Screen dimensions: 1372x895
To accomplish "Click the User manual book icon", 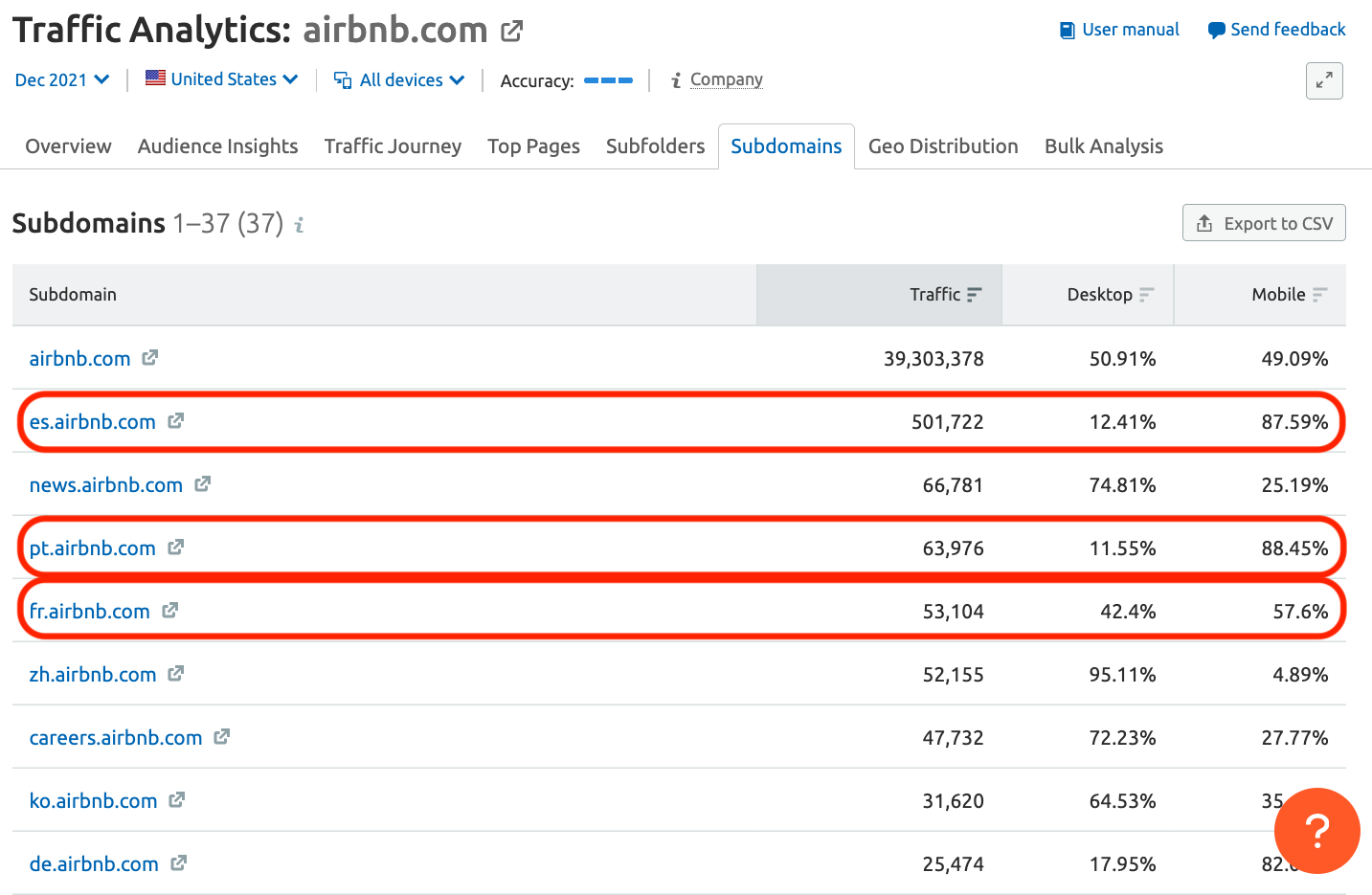I will (1068, 31).
